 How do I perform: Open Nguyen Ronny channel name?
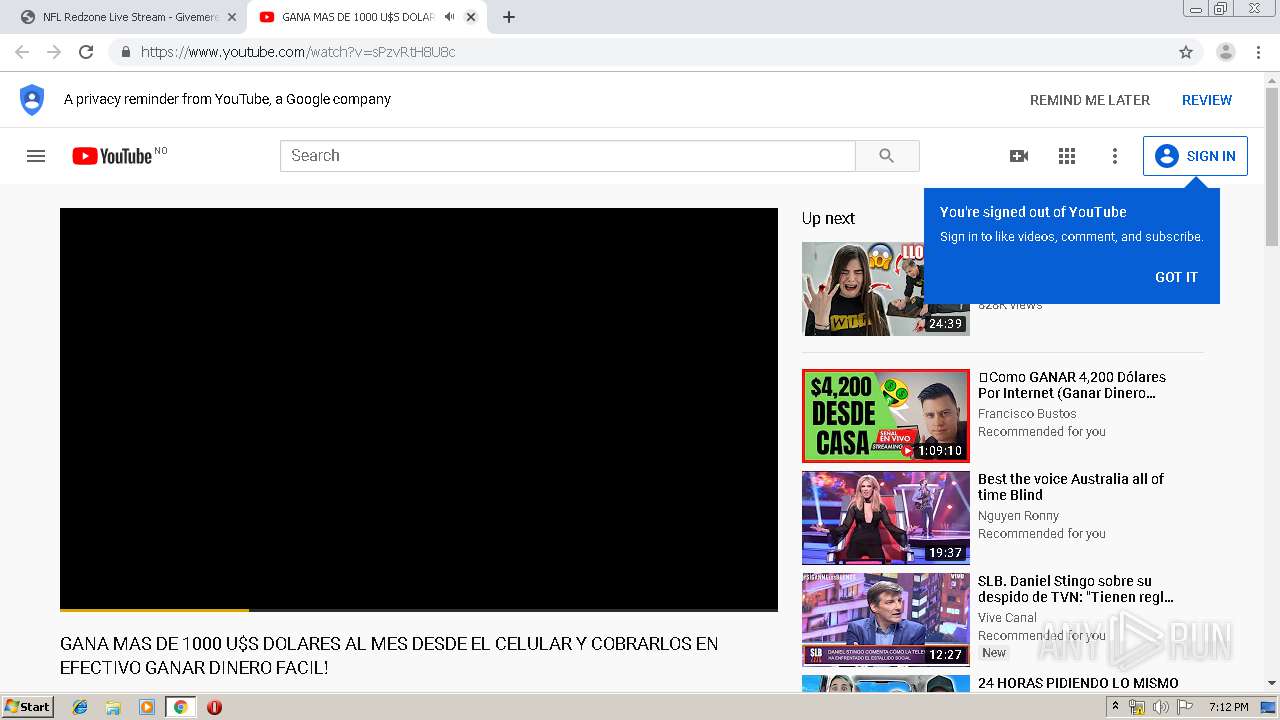point(1018,515)
